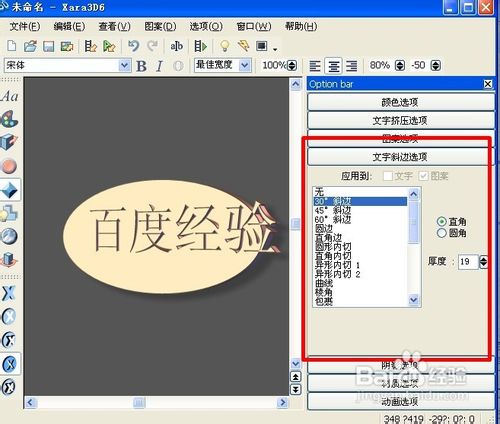Select the shadow options sidebar tool
The height and width of the screenshot is (424, 500).
(9, 213)
